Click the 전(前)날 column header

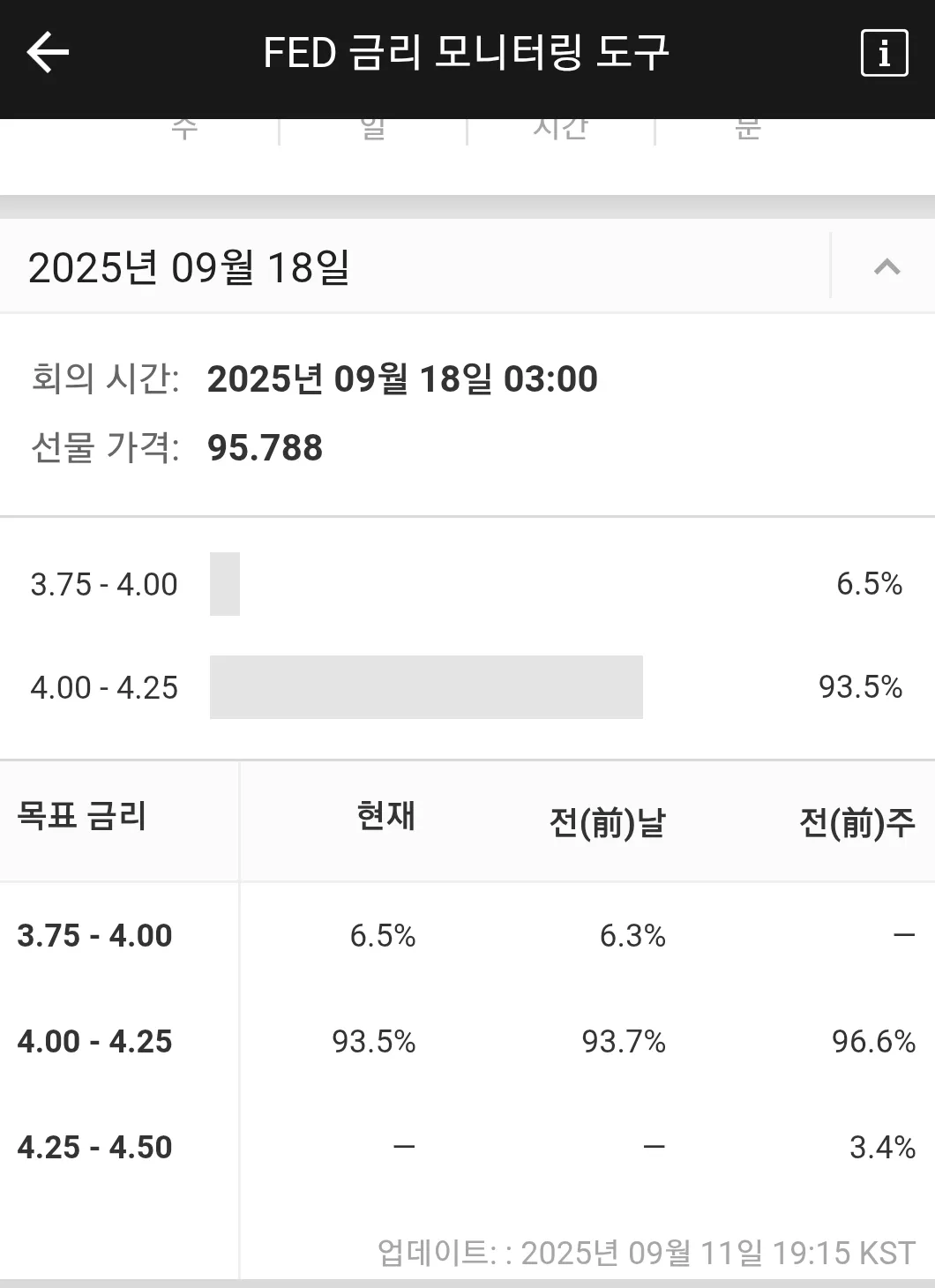pos(607,823)
